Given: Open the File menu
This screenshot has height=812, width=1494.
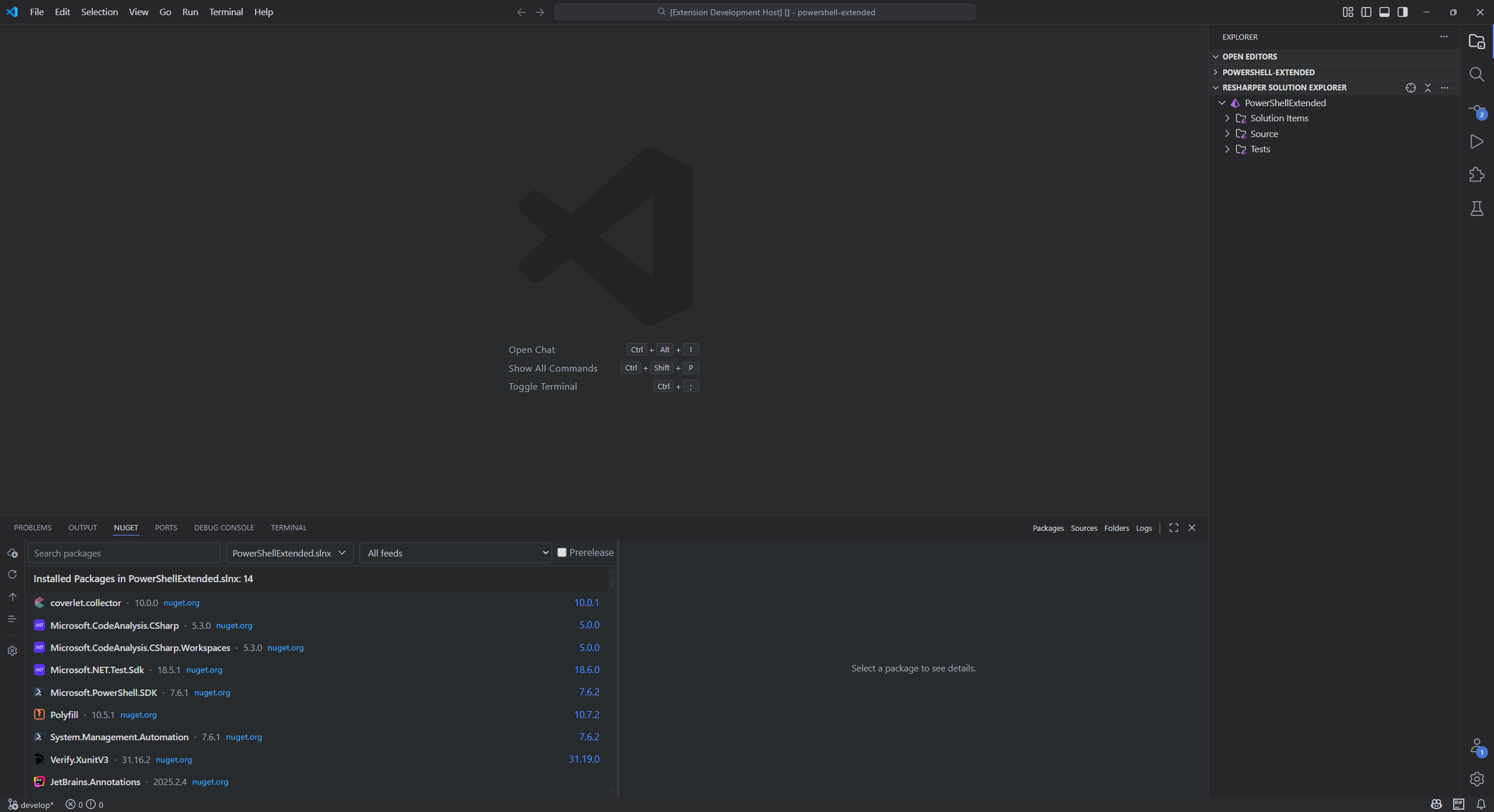Looking at the screenshot, I should coord(37,12).
